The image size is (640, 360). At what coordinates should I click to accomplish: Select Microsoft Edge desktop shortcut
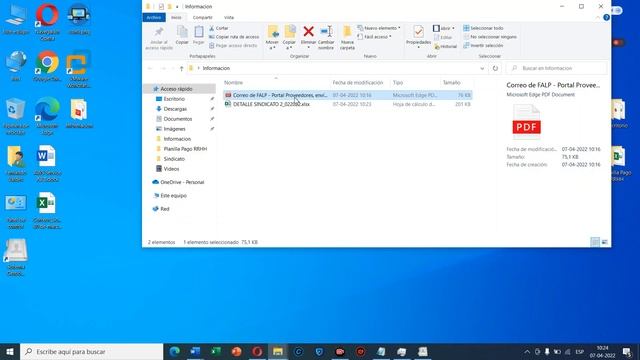coord(47,116)
